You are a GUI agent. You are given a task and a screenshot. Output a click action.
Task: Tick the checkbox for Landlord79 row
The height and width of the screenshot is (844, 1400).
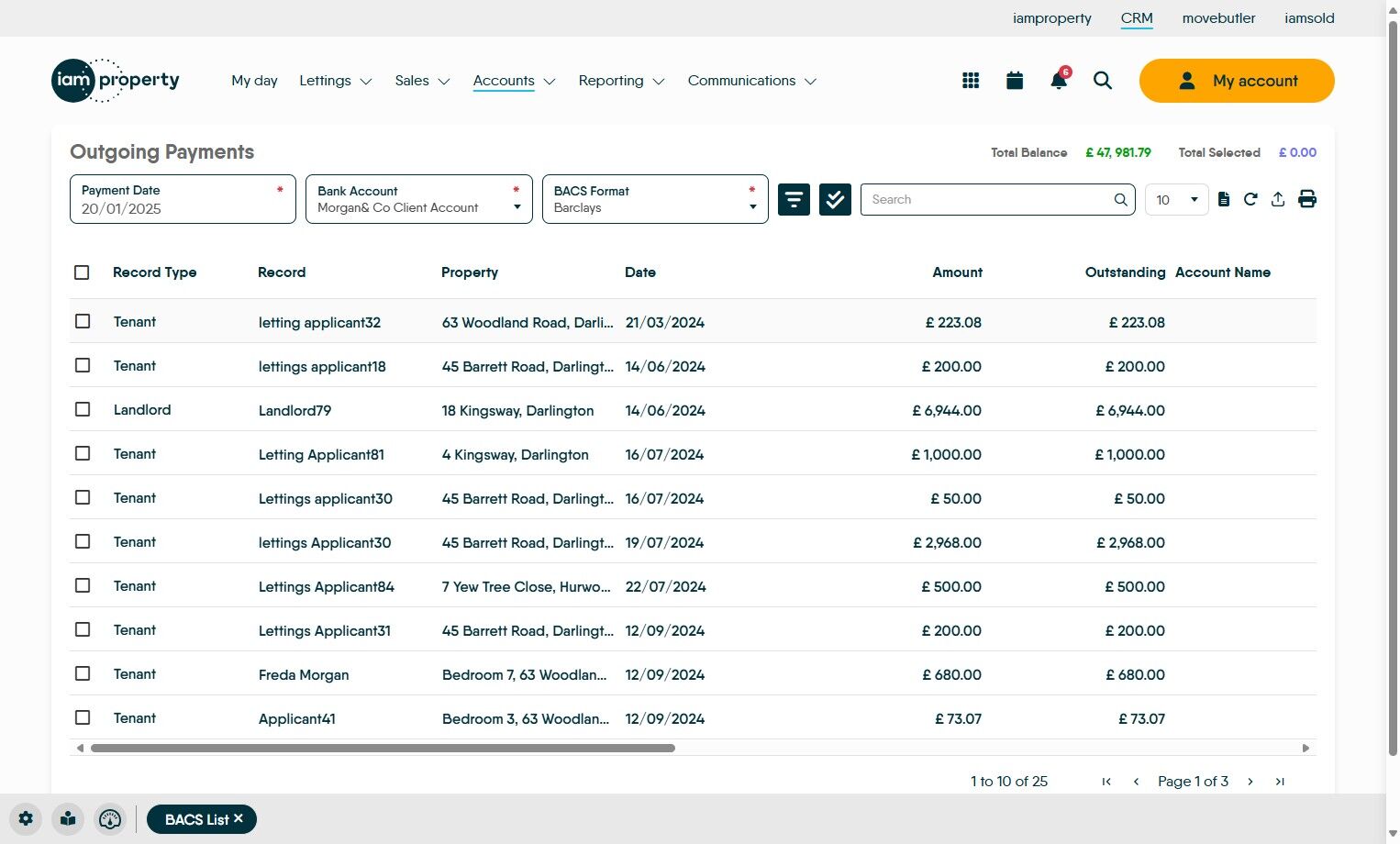pos(83,409)
